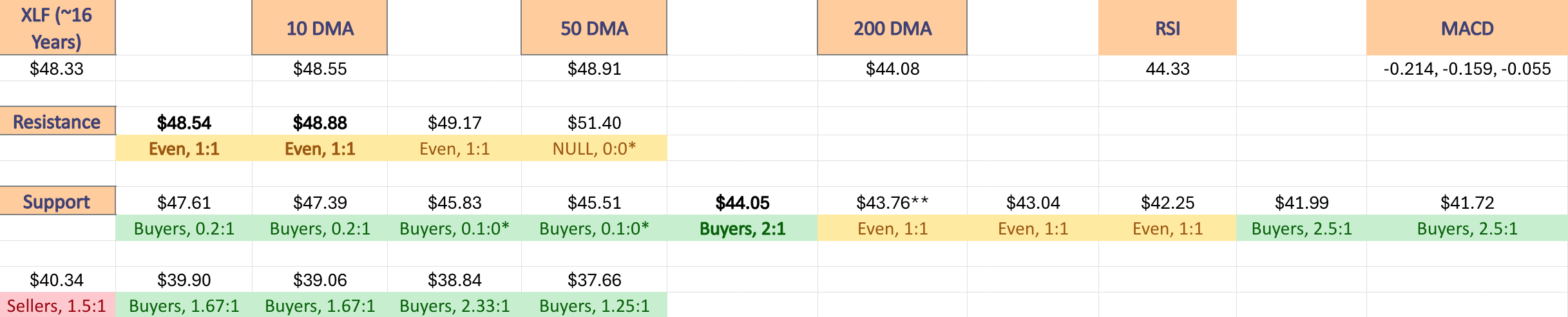Click the bold $48.54 resistance cell

[184, 122]
